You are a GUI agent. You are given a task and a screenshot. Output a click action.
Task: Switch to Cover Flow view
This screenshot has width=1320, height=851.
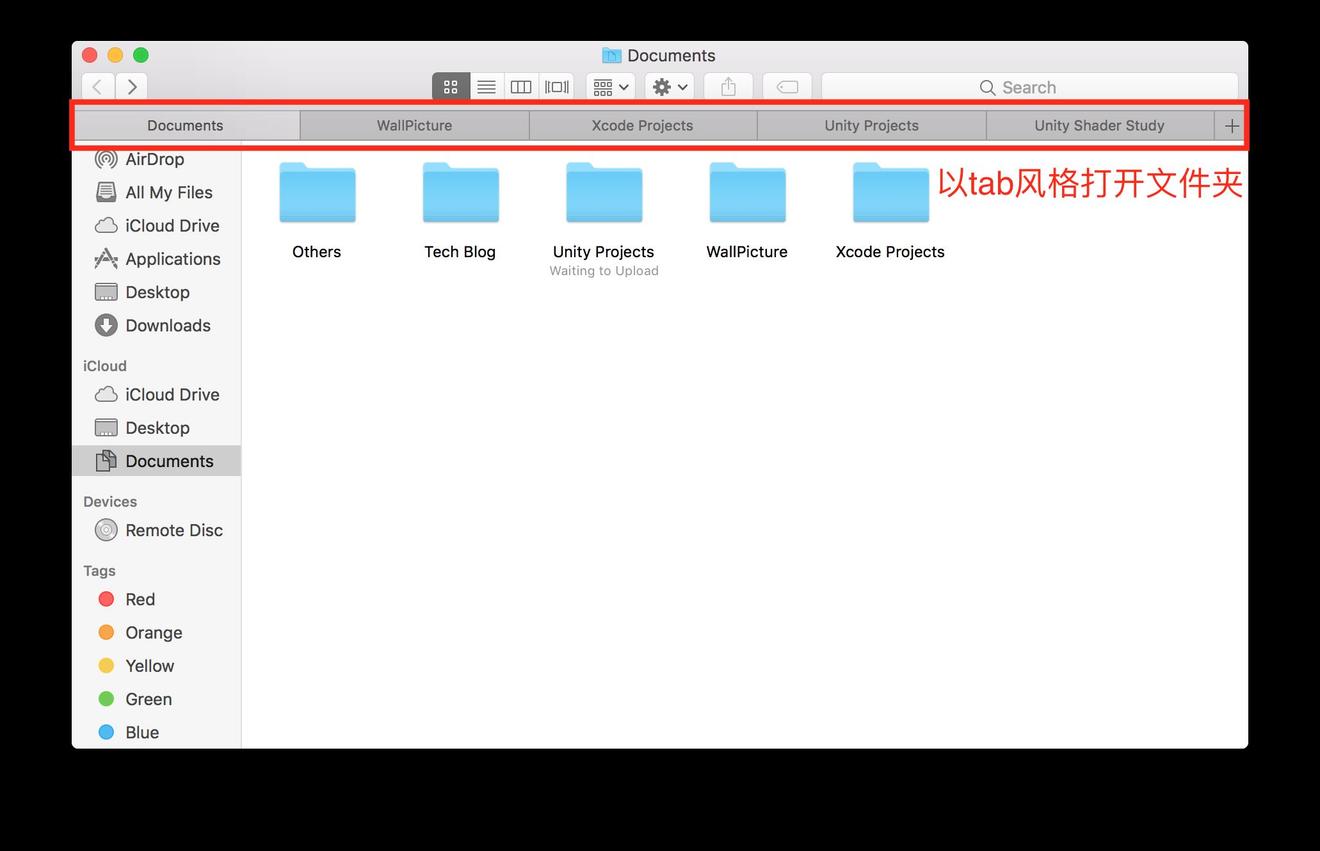tap(557, 86)
